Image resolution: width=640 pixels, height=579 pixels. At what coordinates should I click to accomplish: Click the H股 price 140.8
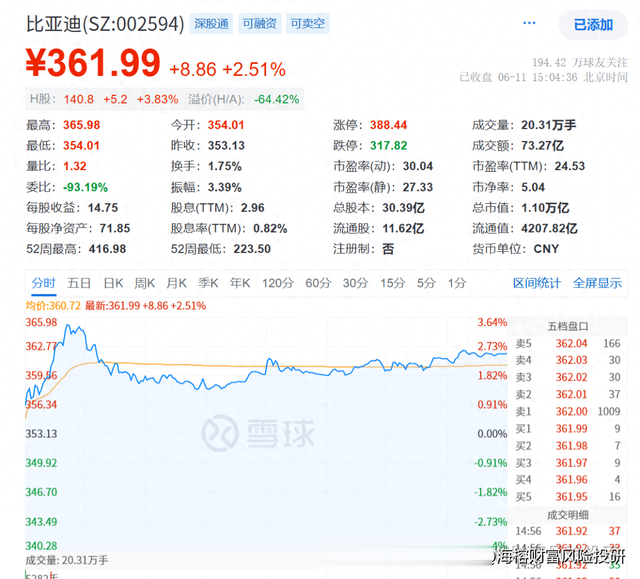click(x=78, y=99)
